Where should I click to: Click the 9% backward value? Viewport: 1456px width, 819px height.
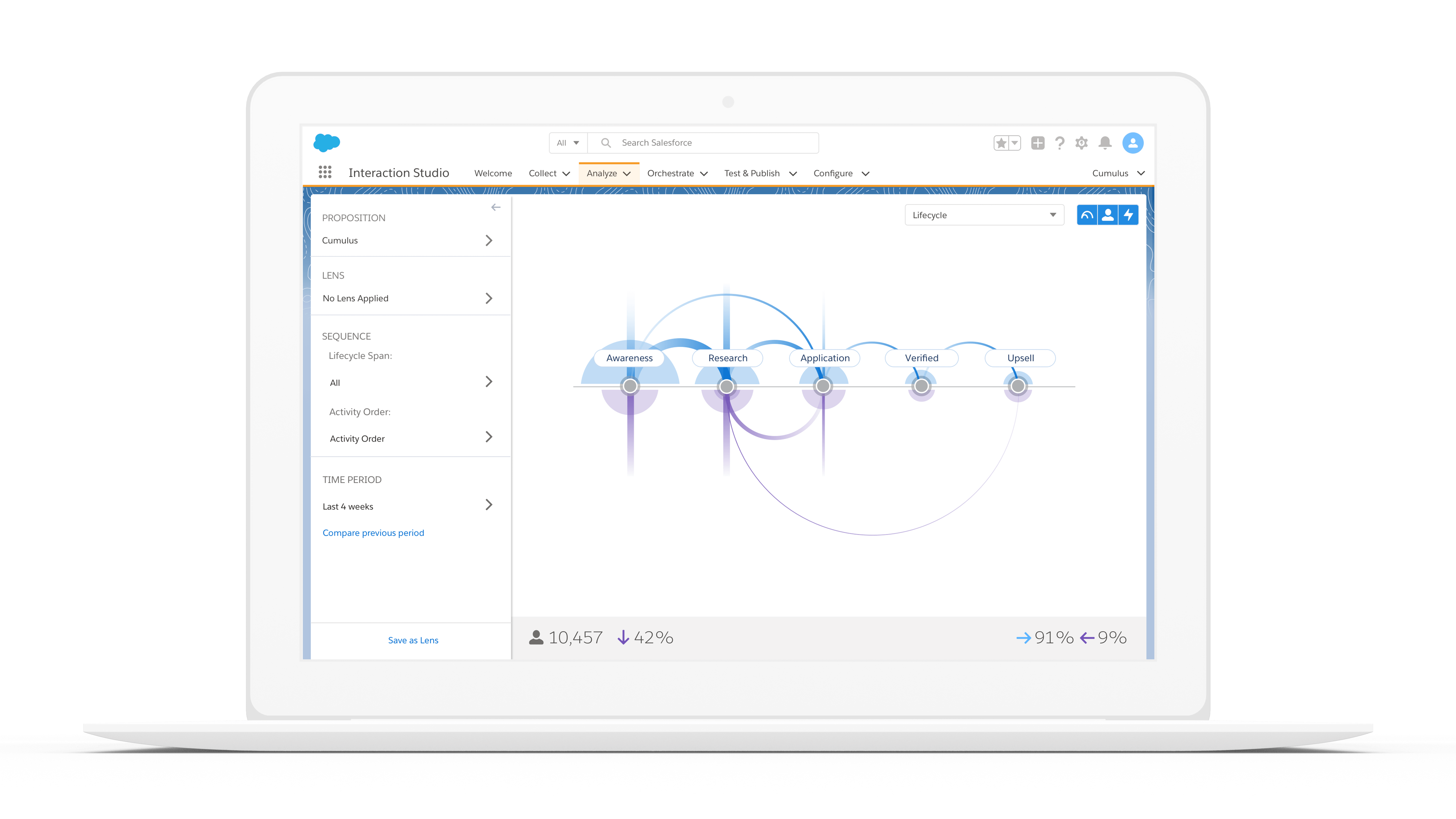pyautogui.click(x=1112, y=637)
